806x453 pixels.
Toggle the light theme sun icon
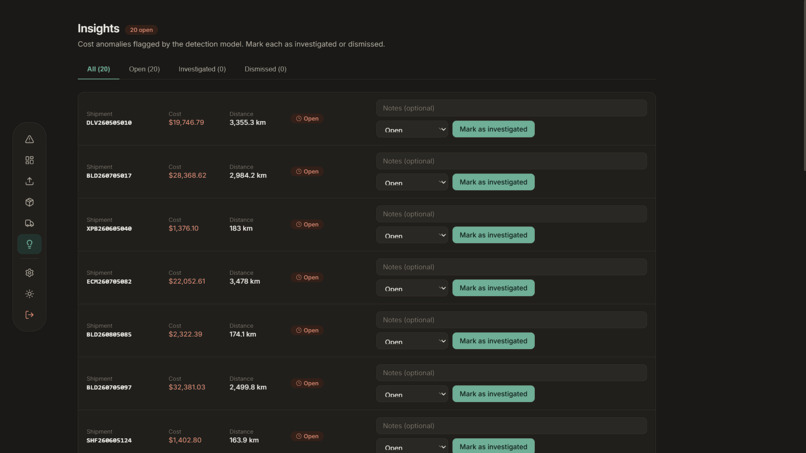point(29,294)
